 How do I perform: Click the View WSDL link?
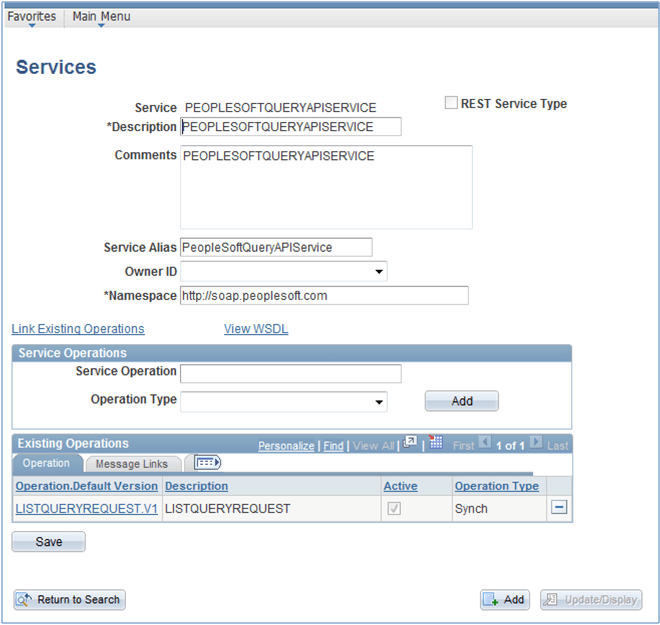click(x=256, y=329)
